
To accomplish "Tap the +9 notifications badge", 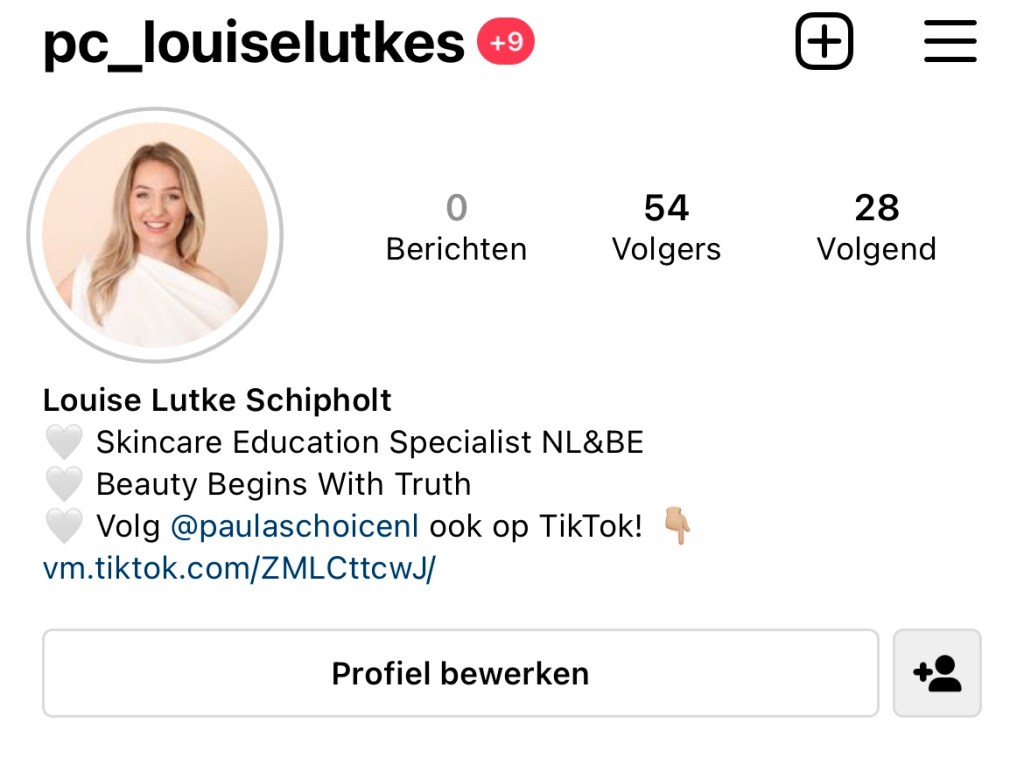I will point(506,42).
